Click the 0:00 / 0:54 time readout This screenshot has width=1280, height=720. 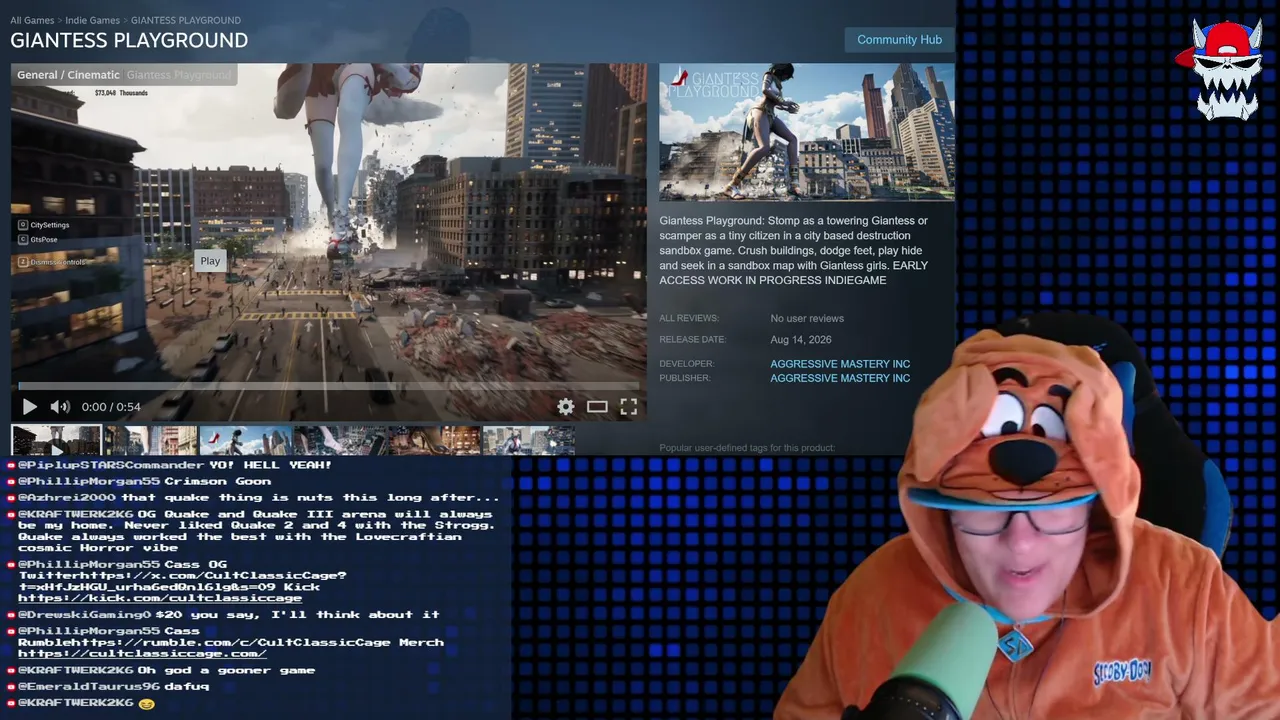pyautogui.click(x=111, y=407)
